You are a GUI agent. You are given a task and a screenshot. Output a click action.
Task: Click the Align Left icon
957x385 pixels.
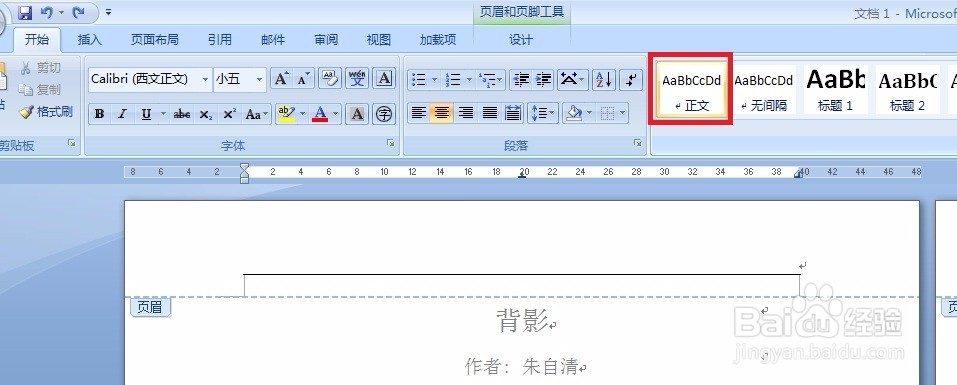pos(418,113)
